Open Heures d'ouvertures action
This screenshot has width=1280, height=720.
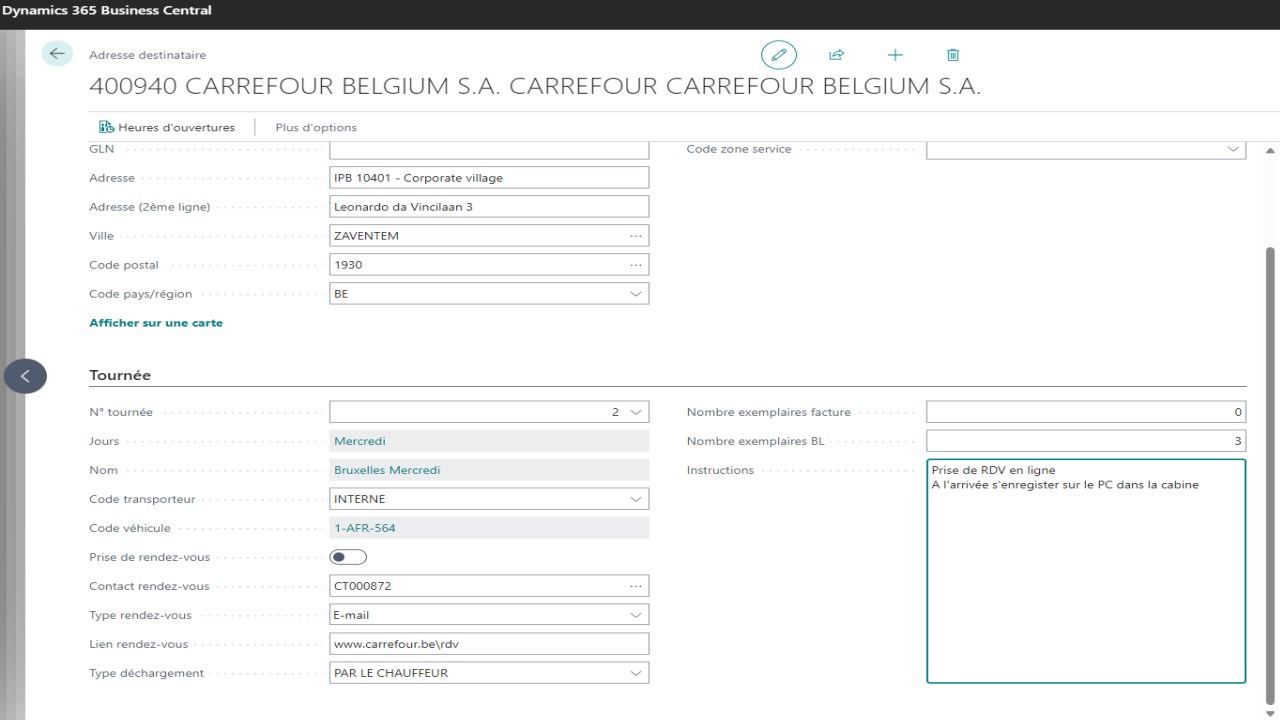[x=167, y=127]
